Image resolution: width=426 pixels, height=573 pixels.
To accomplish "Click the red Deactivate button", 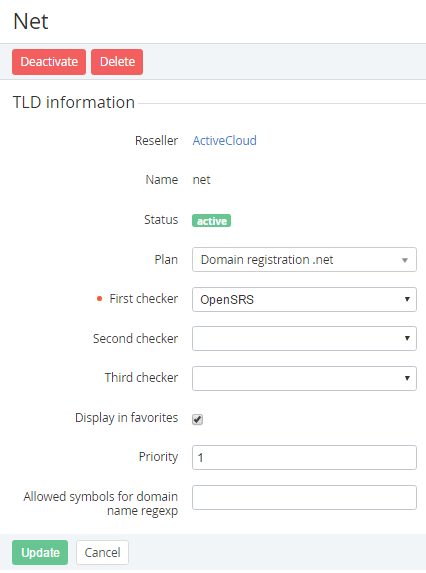I will [x=49, y=62].
